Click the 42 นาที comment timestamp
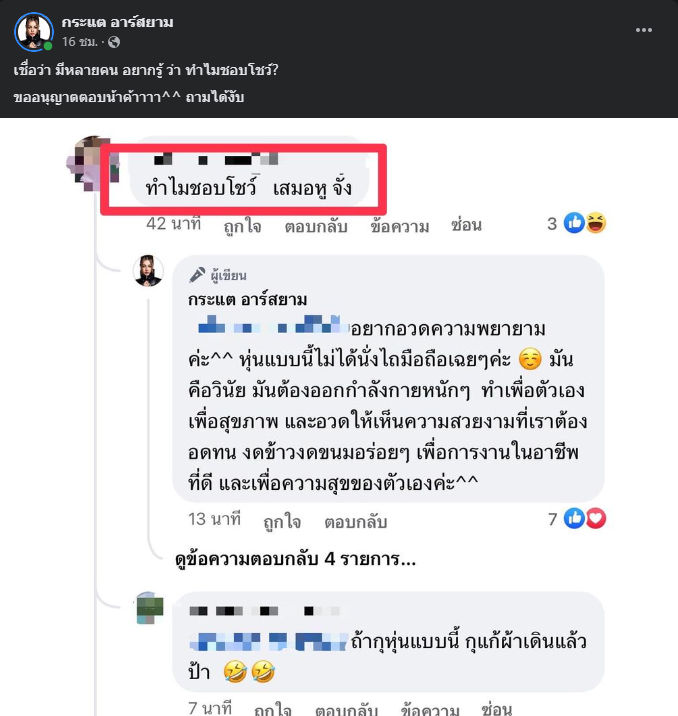The height and width of the screenshot is (716, 678). click(173, 225)
